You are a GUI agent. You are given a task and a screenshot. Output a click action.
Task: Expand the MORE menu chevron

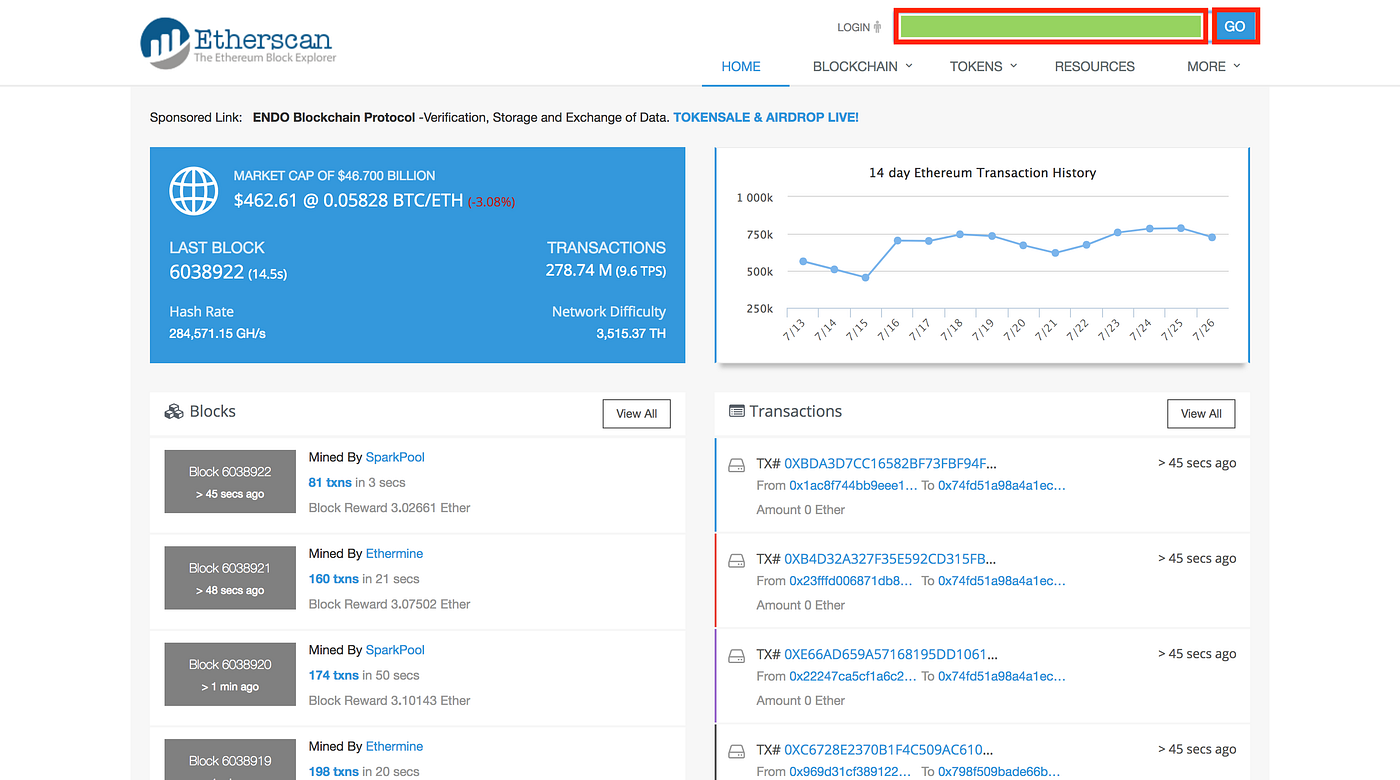click(x=1237, y=66)
